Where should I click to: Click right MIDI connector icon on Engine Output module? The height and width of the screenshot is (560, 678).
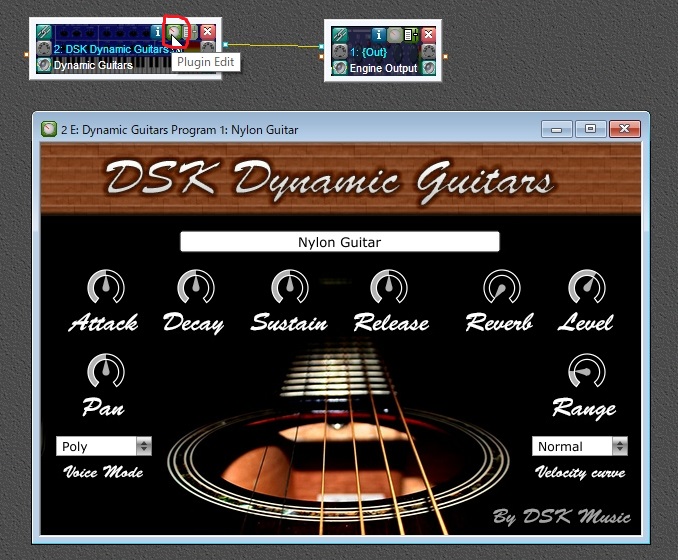[x=429, y=51]
